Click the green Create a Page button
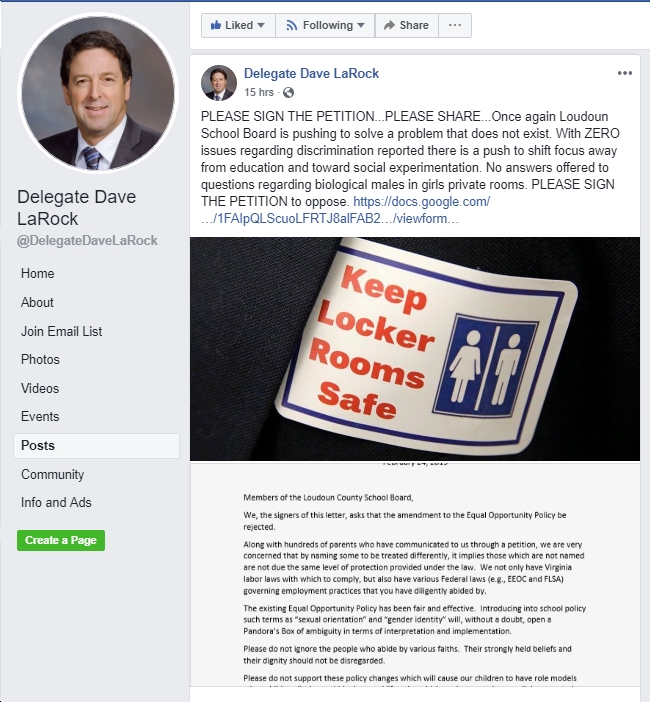 (x=61, y=540)
